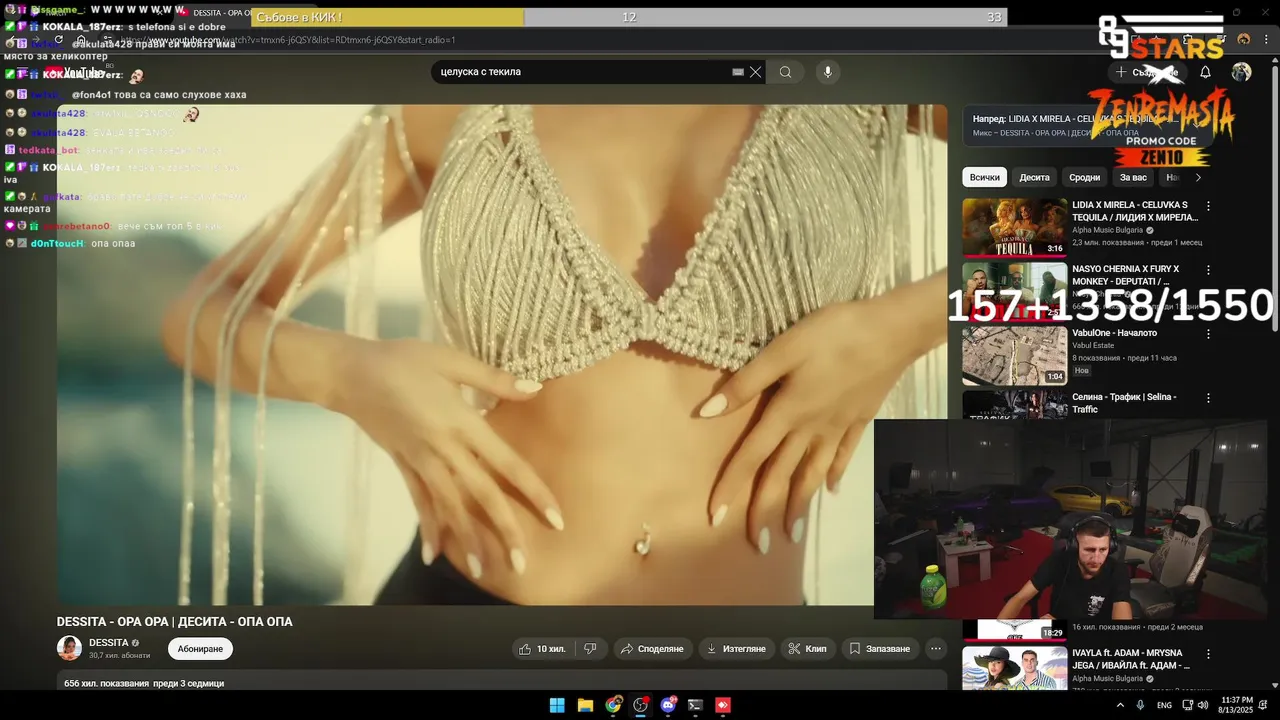Switch the ENG input language

tap(1164, 705)
